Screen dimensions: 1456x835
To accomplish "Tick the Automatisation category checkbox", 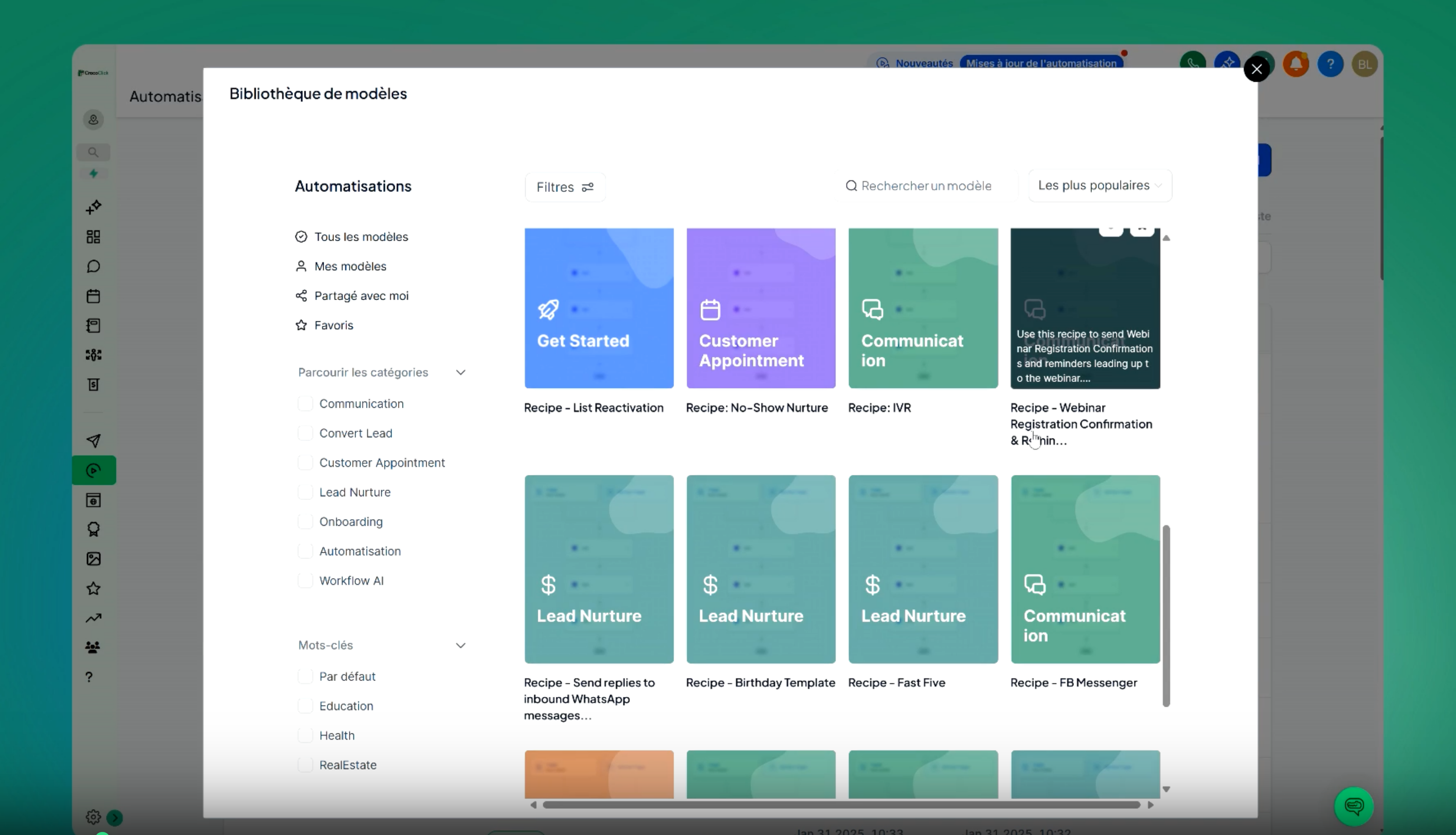I will point(305,551).
